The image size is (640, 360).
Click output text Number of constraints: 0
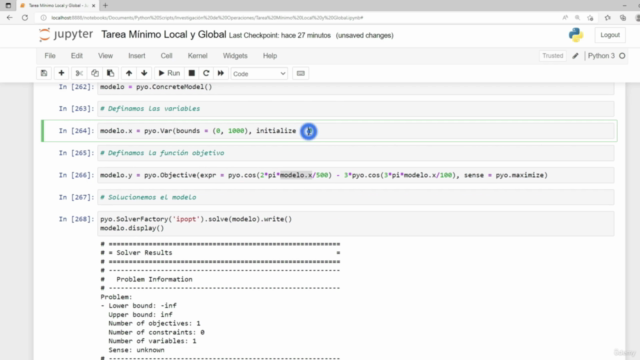156,332
